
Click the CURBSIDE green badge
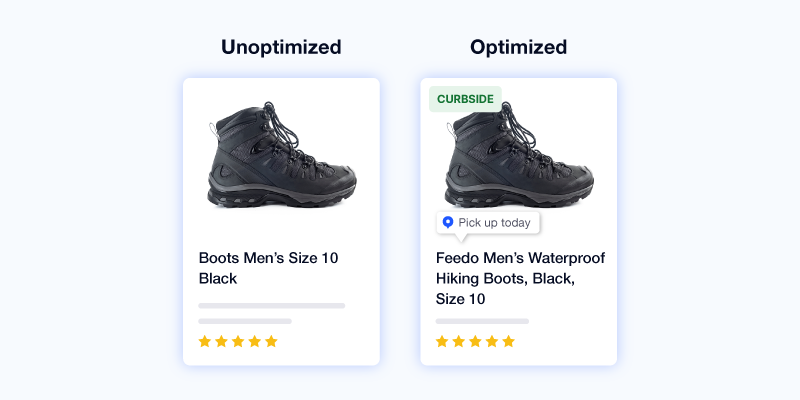[465, 99]
